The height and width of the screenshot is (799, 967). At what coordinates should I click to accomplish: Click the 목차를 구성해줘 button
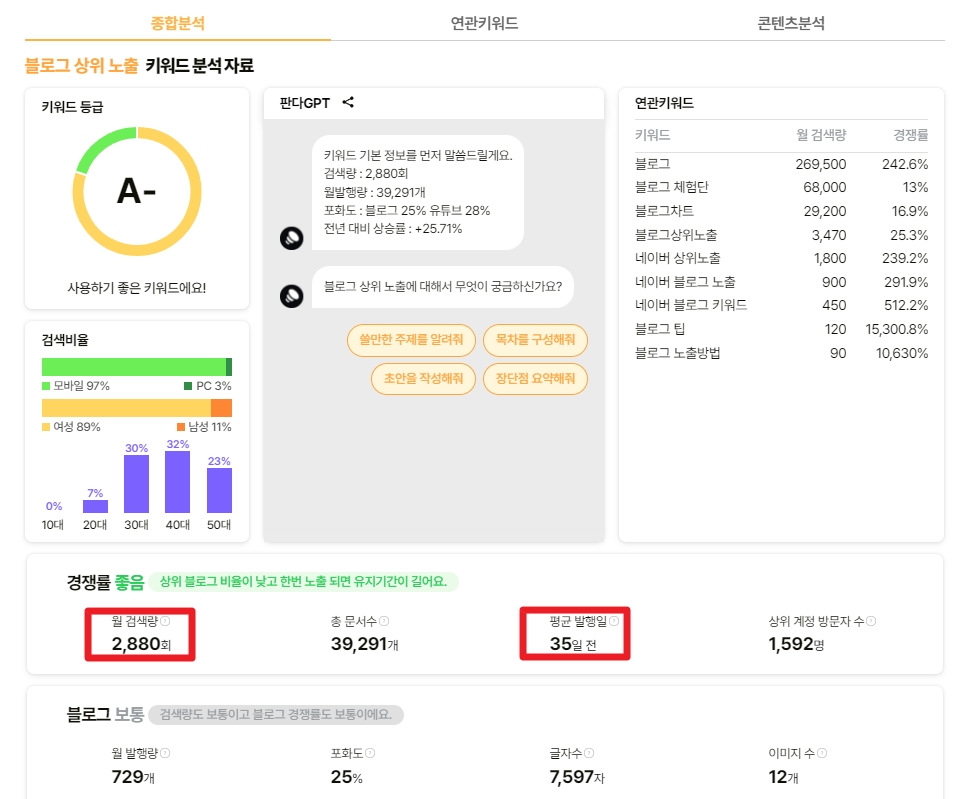click(x=535, y=340)
